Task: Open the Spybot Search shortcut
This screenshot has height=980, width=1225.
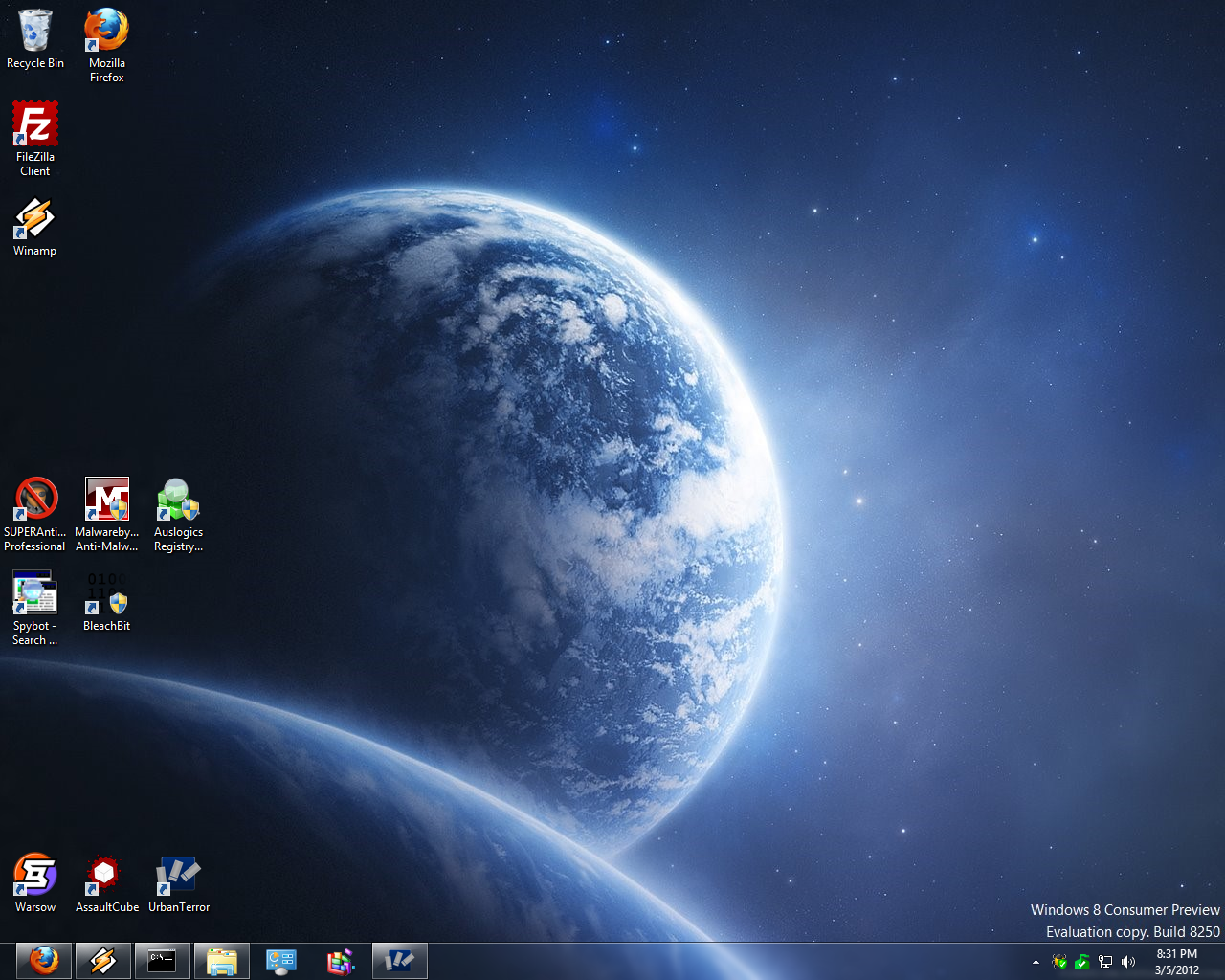Action: [x=35, y=594]
